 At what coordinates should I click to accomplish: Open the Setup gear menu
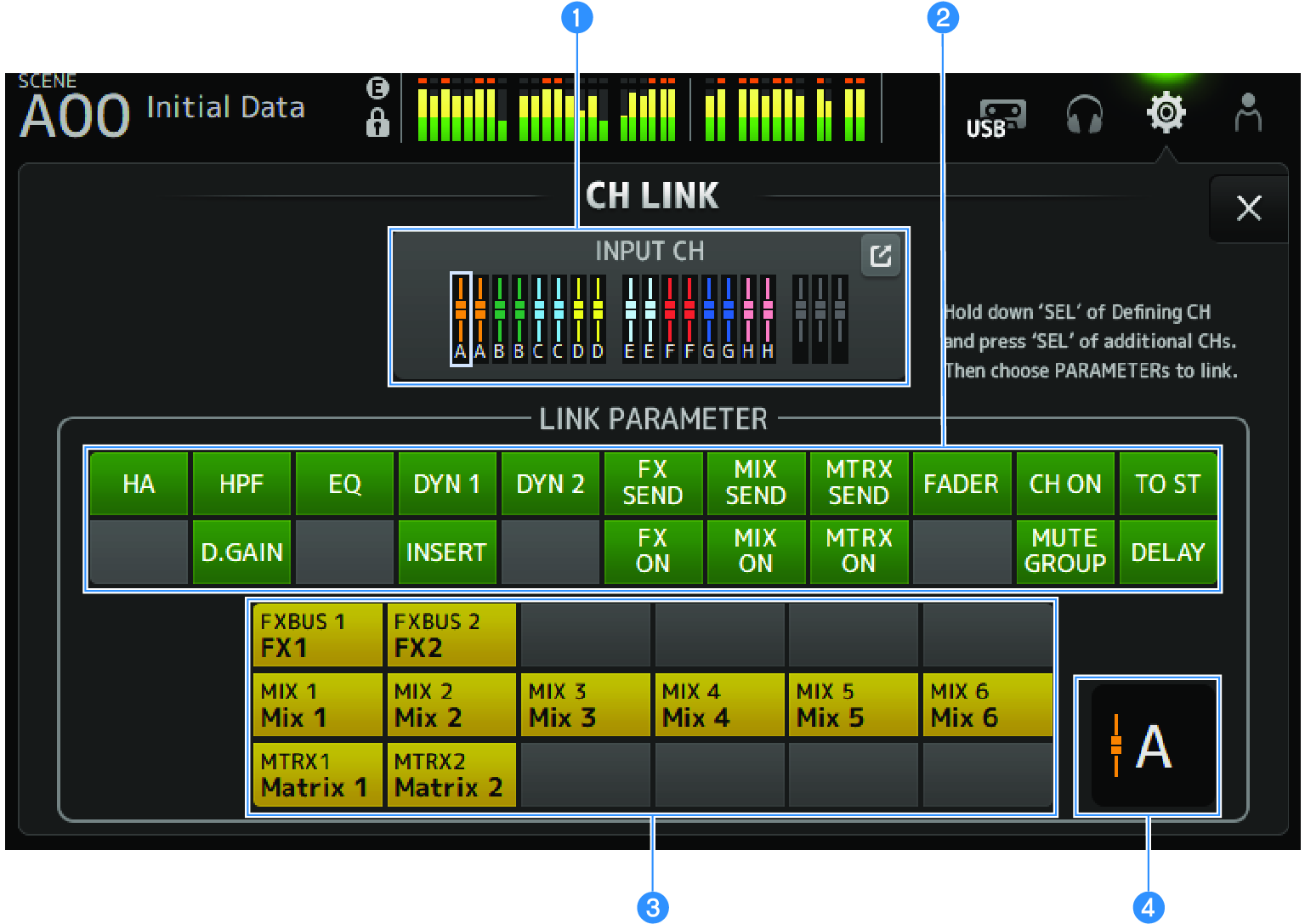click(x=1166, y=113)
